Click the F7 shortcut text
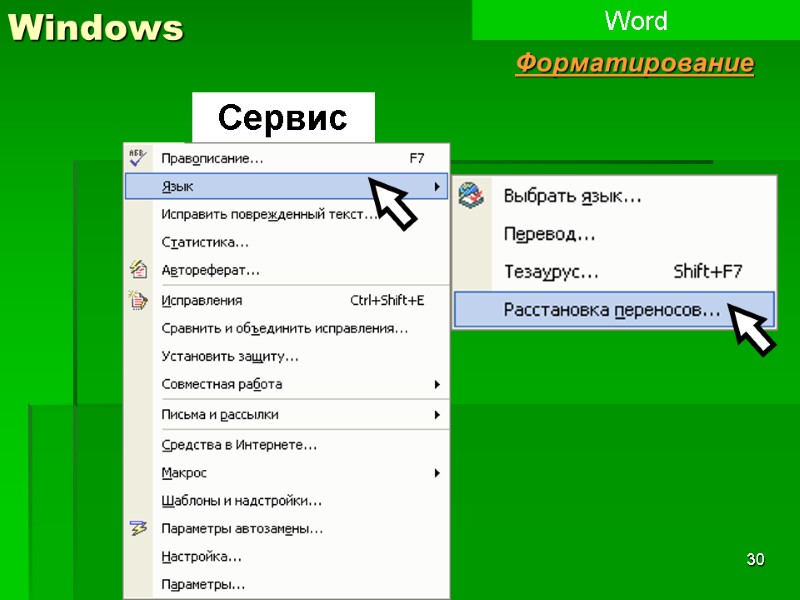 coord(416,158)
